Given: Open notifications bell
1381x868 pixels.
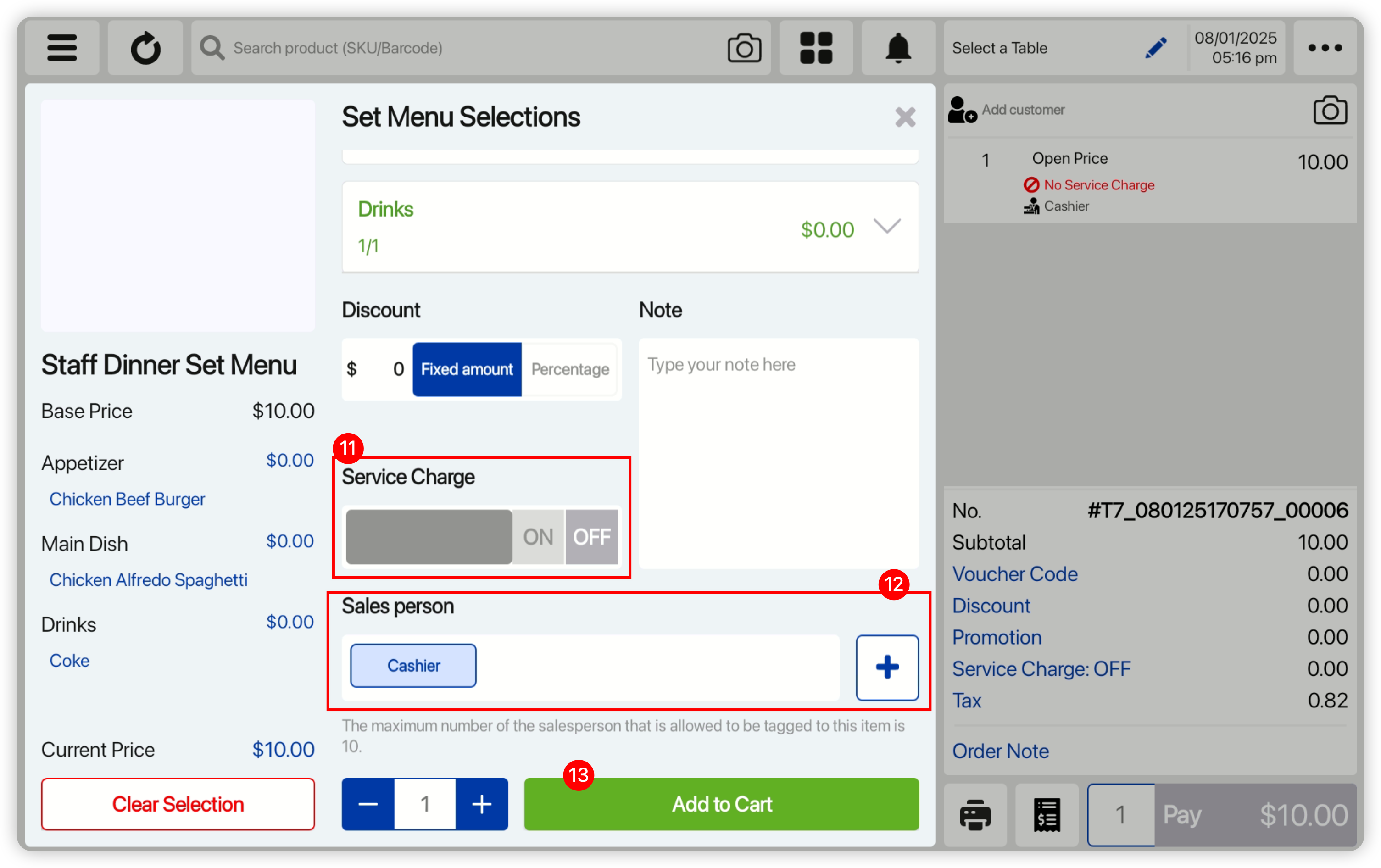Looking at the screenshot, I should pos(897,48).
